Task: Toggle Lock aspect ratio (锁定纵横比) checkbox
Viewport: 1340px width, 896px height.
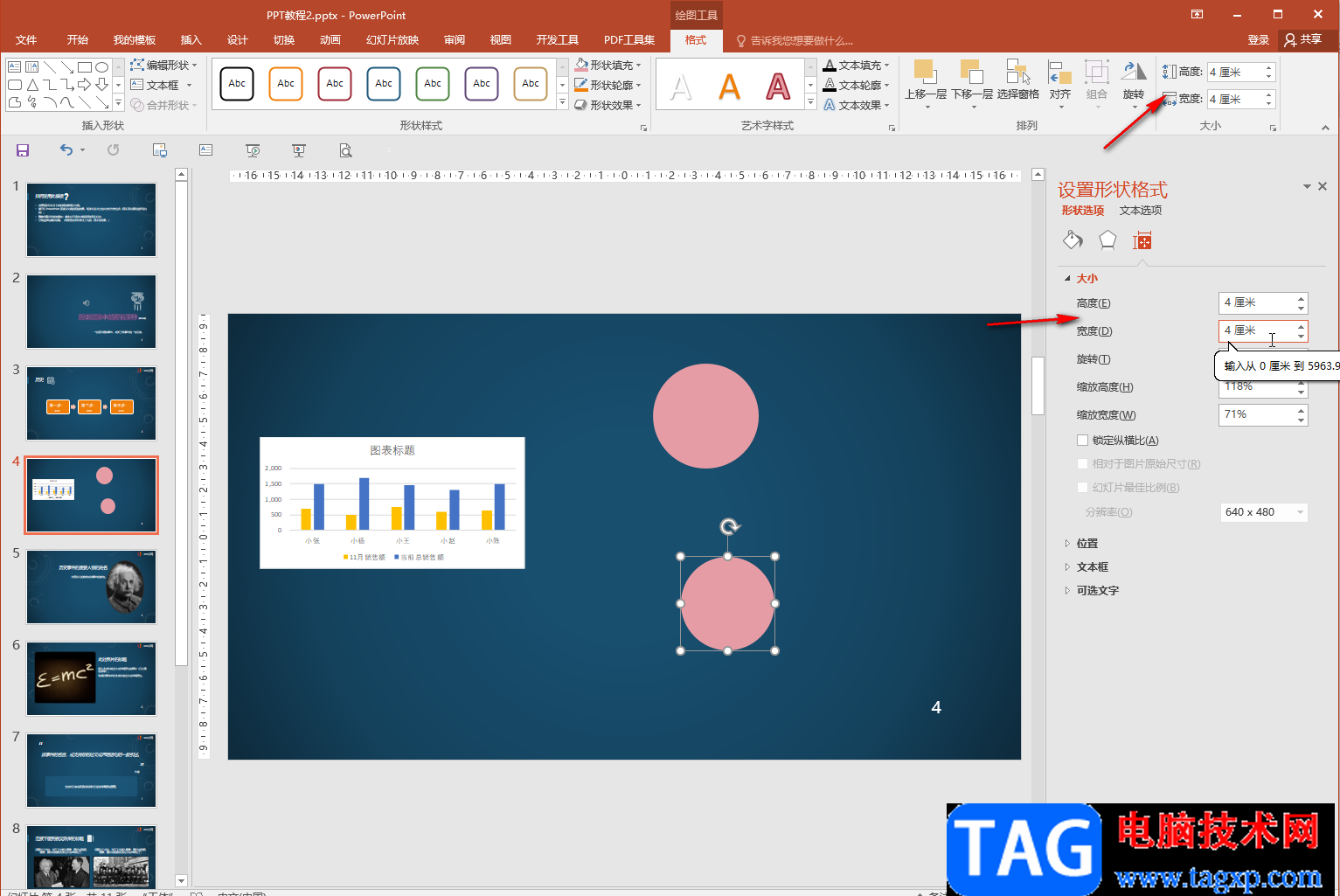Action: [x=1083, y=441]
